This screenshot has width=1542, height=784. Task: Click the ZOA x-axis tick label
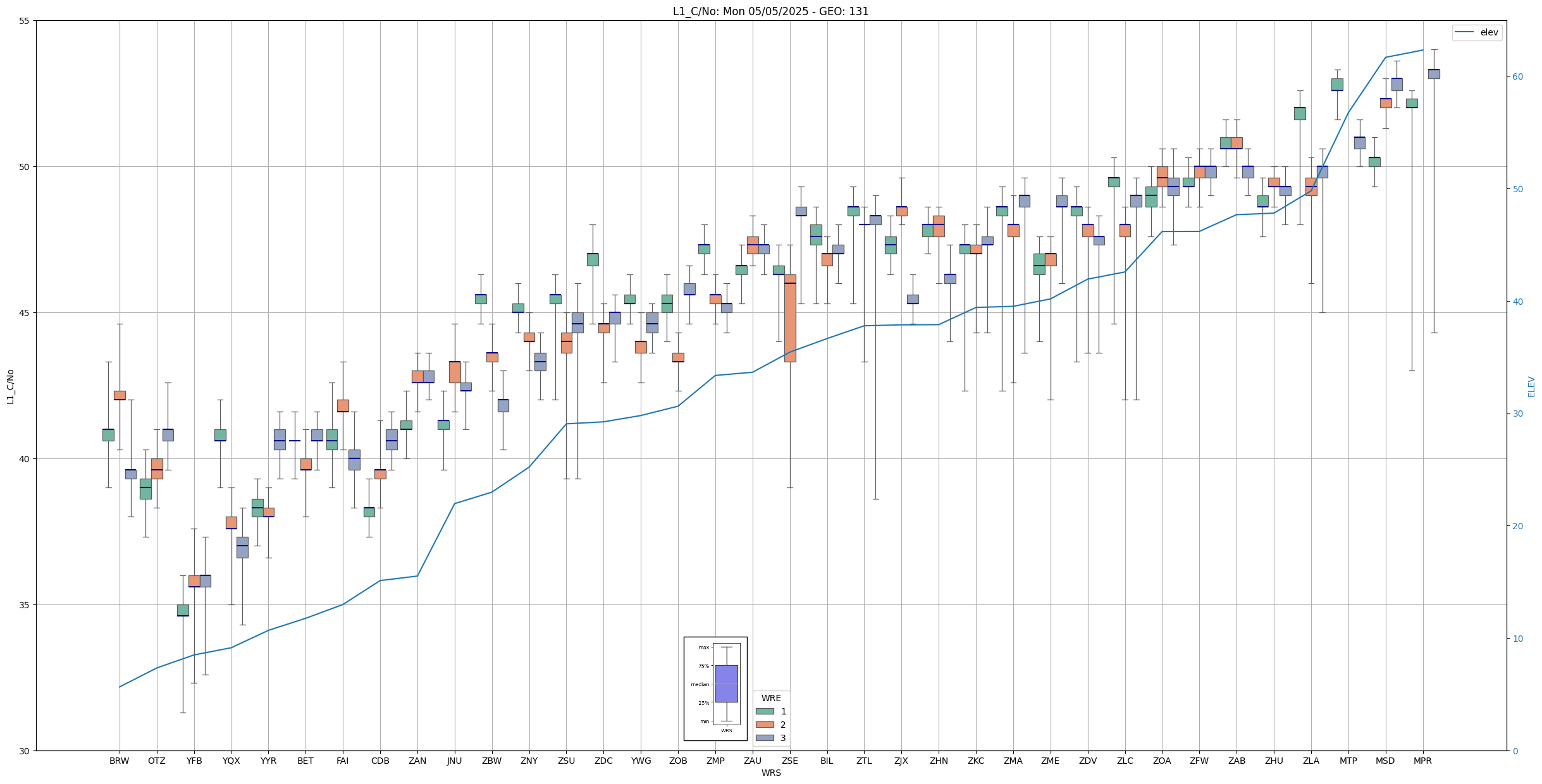(1162, 761)
